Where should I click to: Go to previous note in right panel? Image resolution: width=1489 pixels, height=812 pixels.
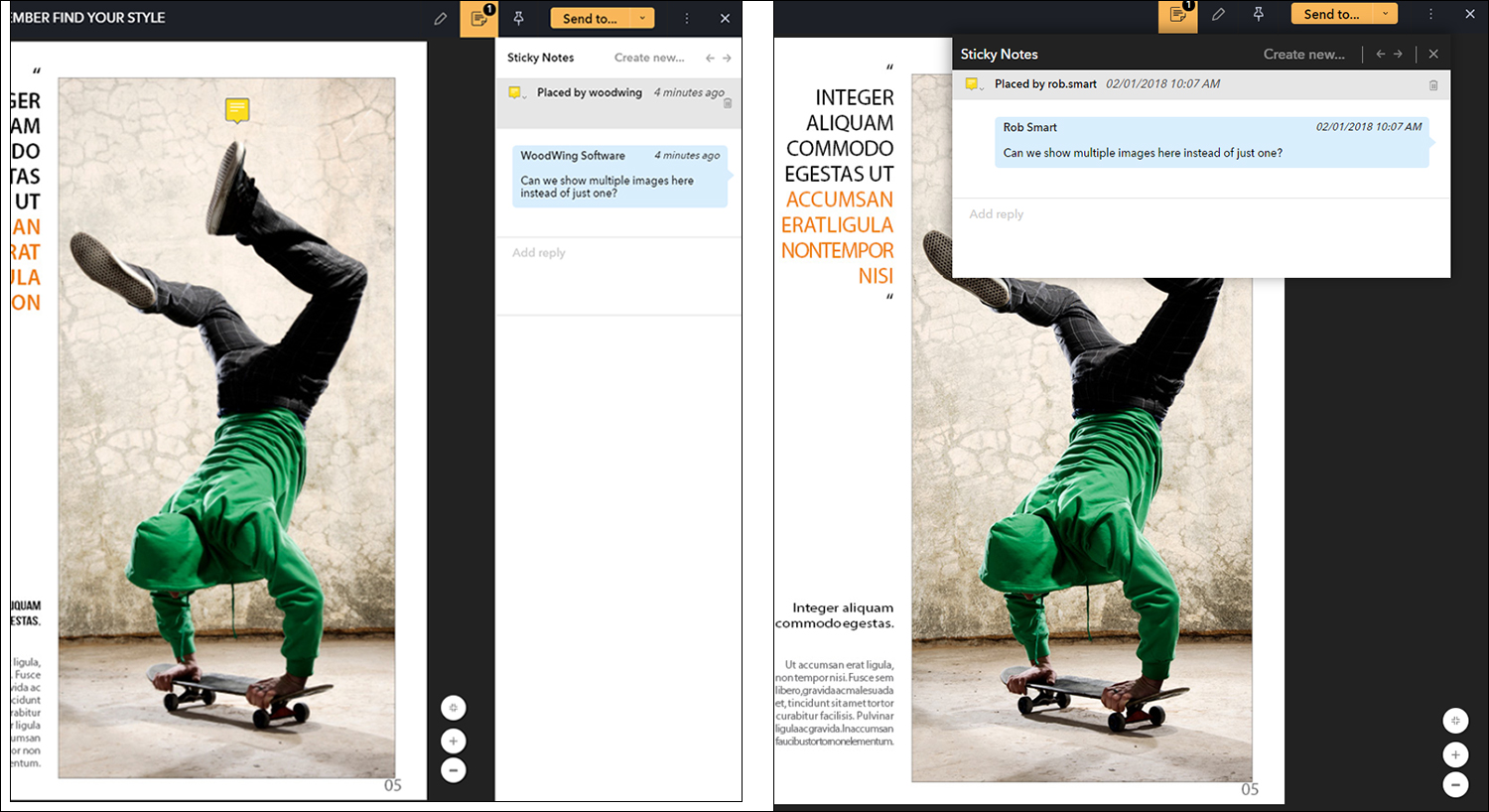(x=1380, y=55)
